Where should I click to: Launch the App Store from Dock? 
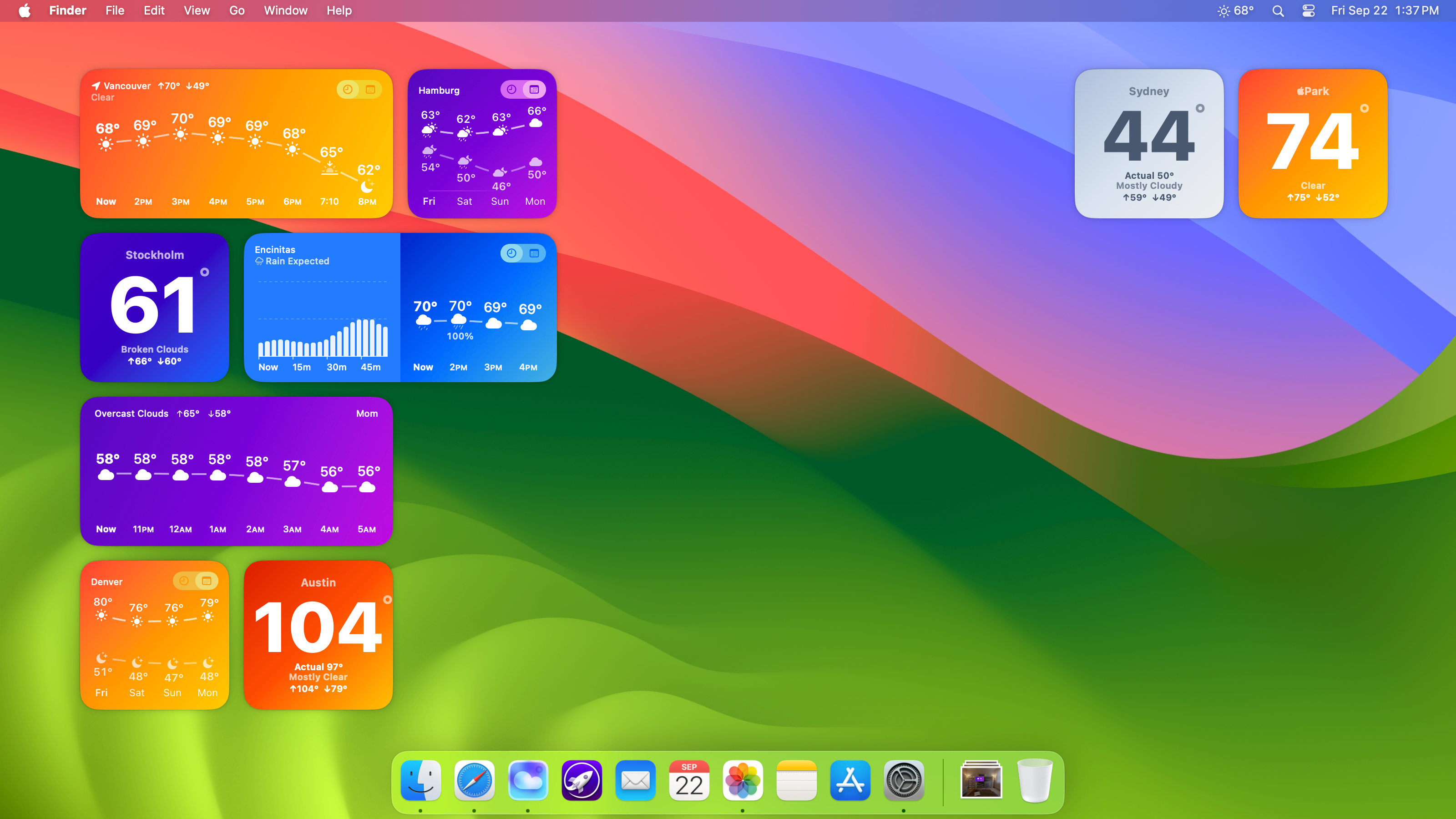point(850,781)
